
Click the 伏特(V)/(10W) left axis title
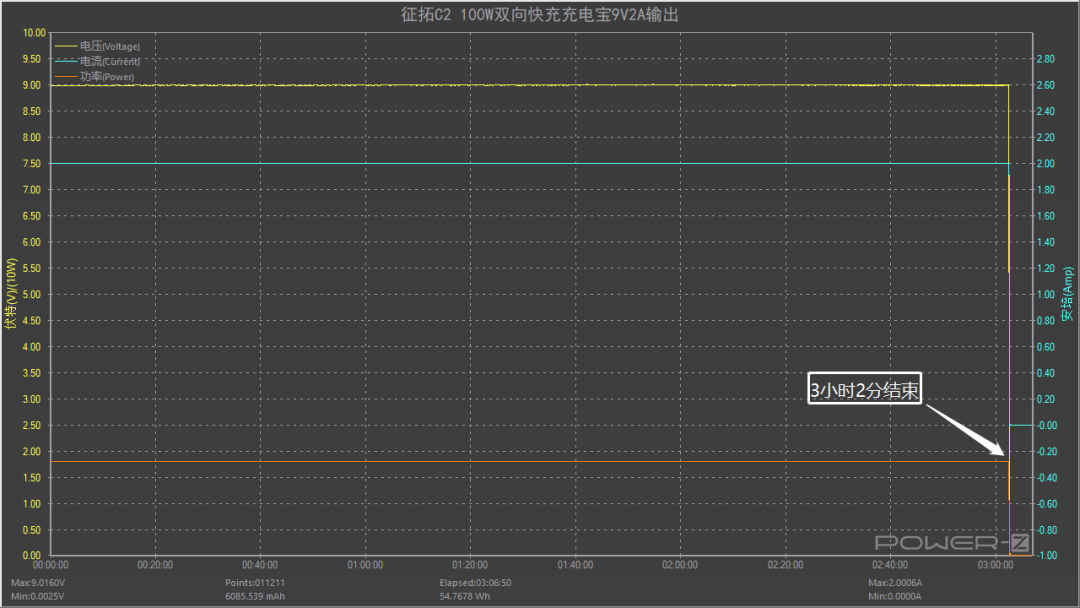click(x=10, y=294)
